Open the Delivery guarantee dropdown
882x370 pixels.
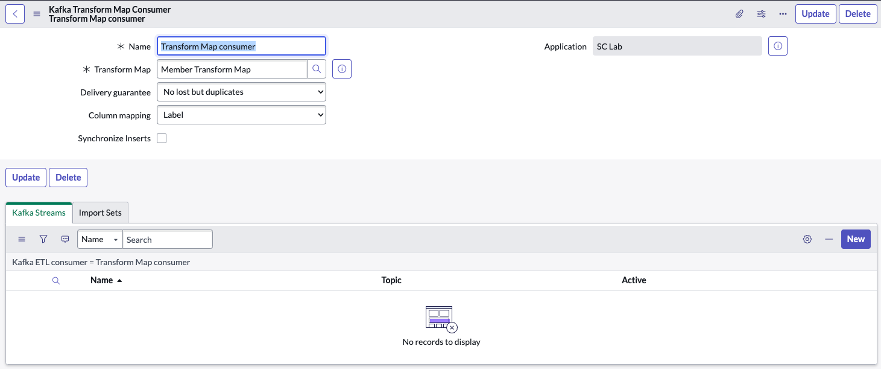pos(241,92)
